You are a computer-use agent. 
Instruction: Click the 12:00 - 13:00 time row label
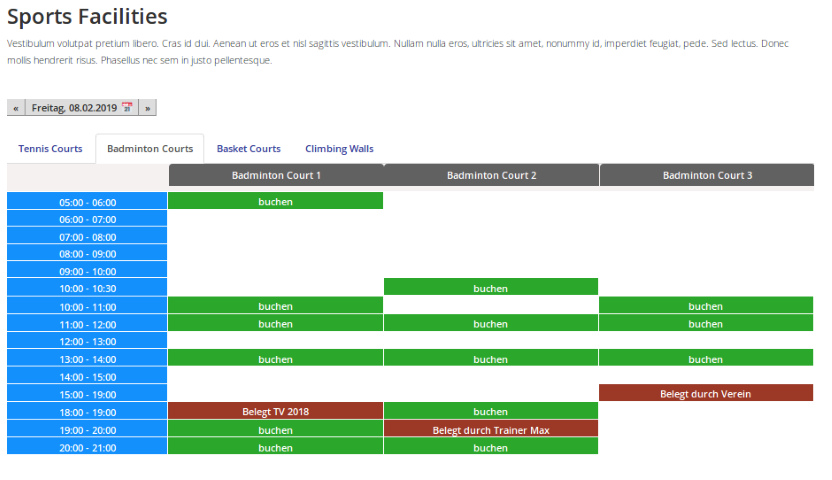click(87, 341)
